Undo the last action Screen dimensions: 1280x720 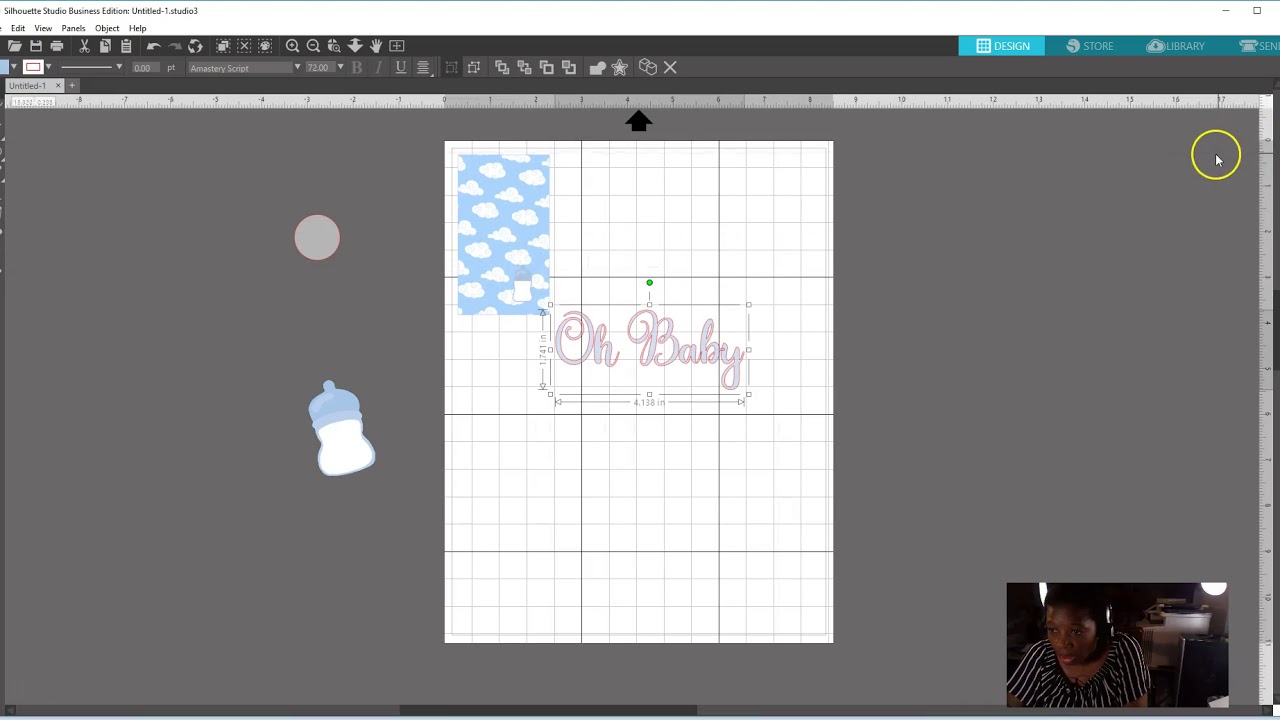pyautogui.click(x=153, y=46)
